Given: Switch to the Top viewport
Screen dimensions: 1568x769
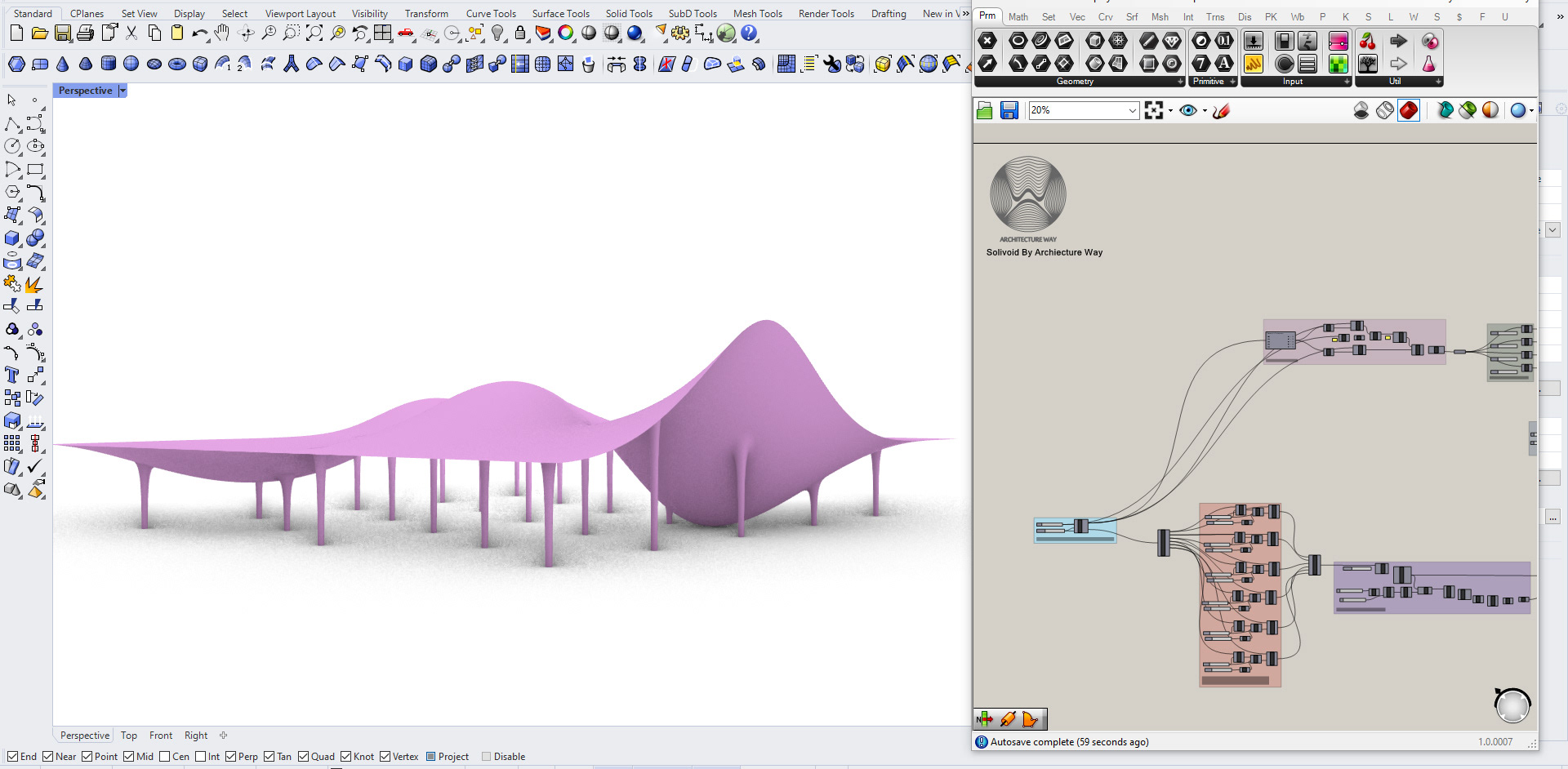Looking at the screenshot, I should coord(128,736).
